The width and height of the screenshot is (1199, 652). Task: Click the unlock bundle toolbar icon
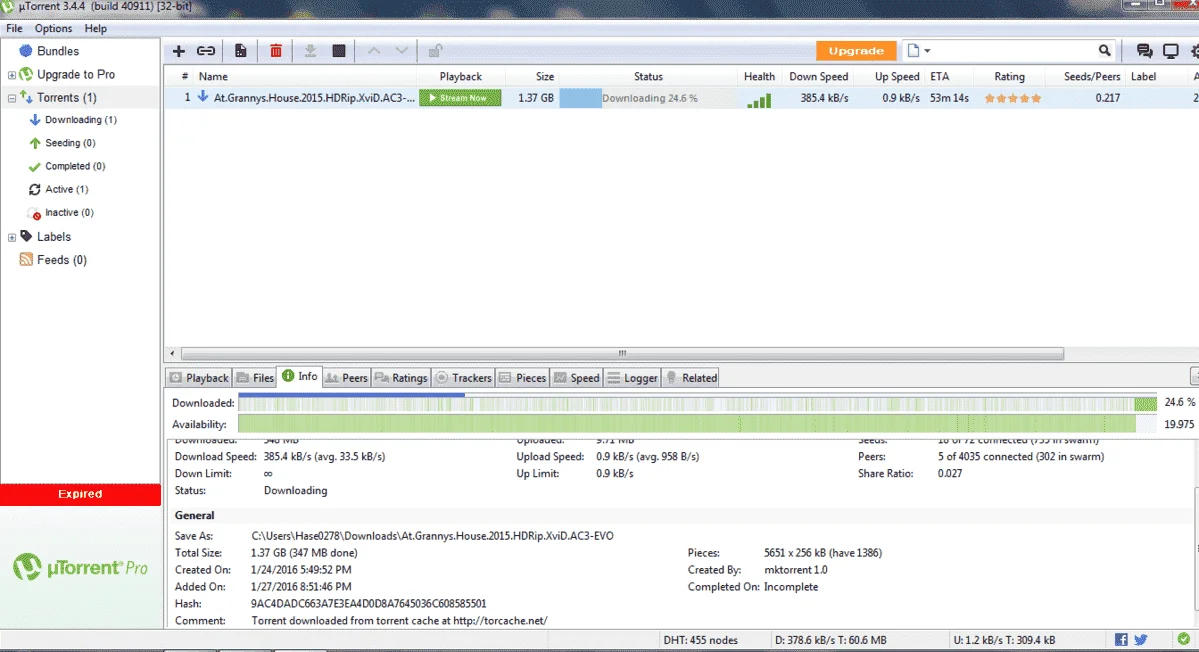point(435,51)
